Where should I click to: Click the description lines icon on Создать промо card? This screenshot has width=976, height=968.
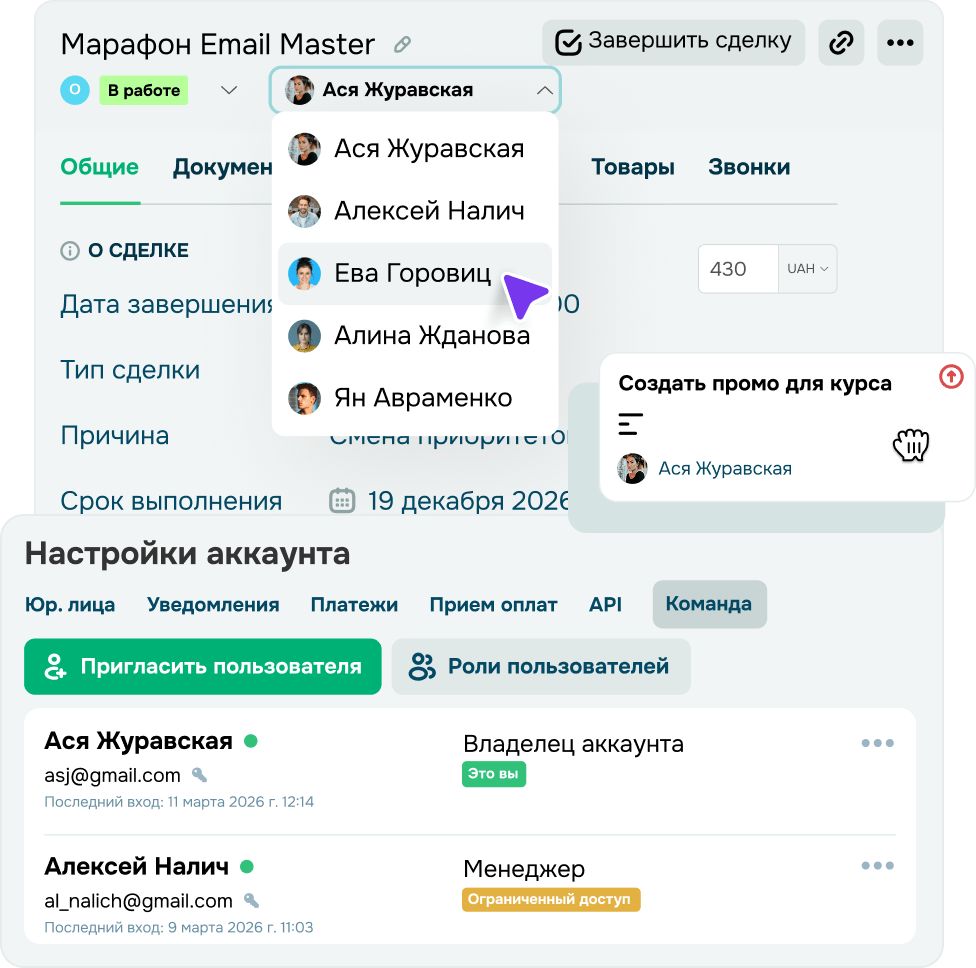pos(630,424)
